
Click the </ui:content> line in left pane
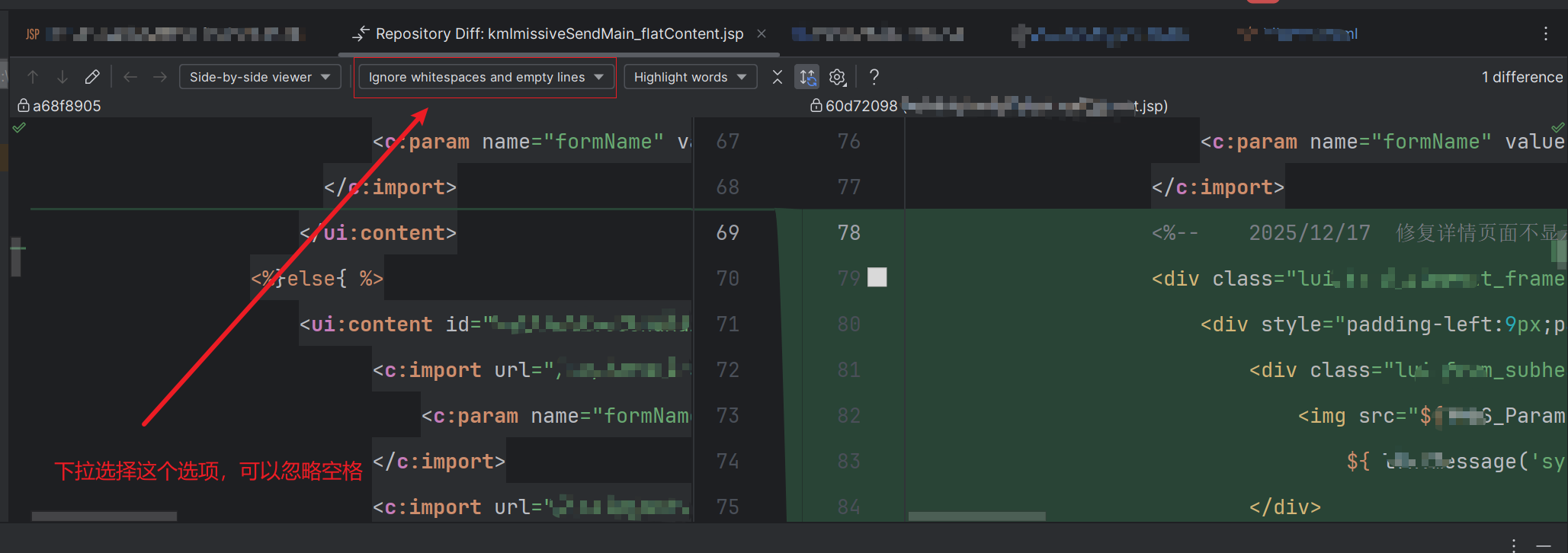(378, 232)
